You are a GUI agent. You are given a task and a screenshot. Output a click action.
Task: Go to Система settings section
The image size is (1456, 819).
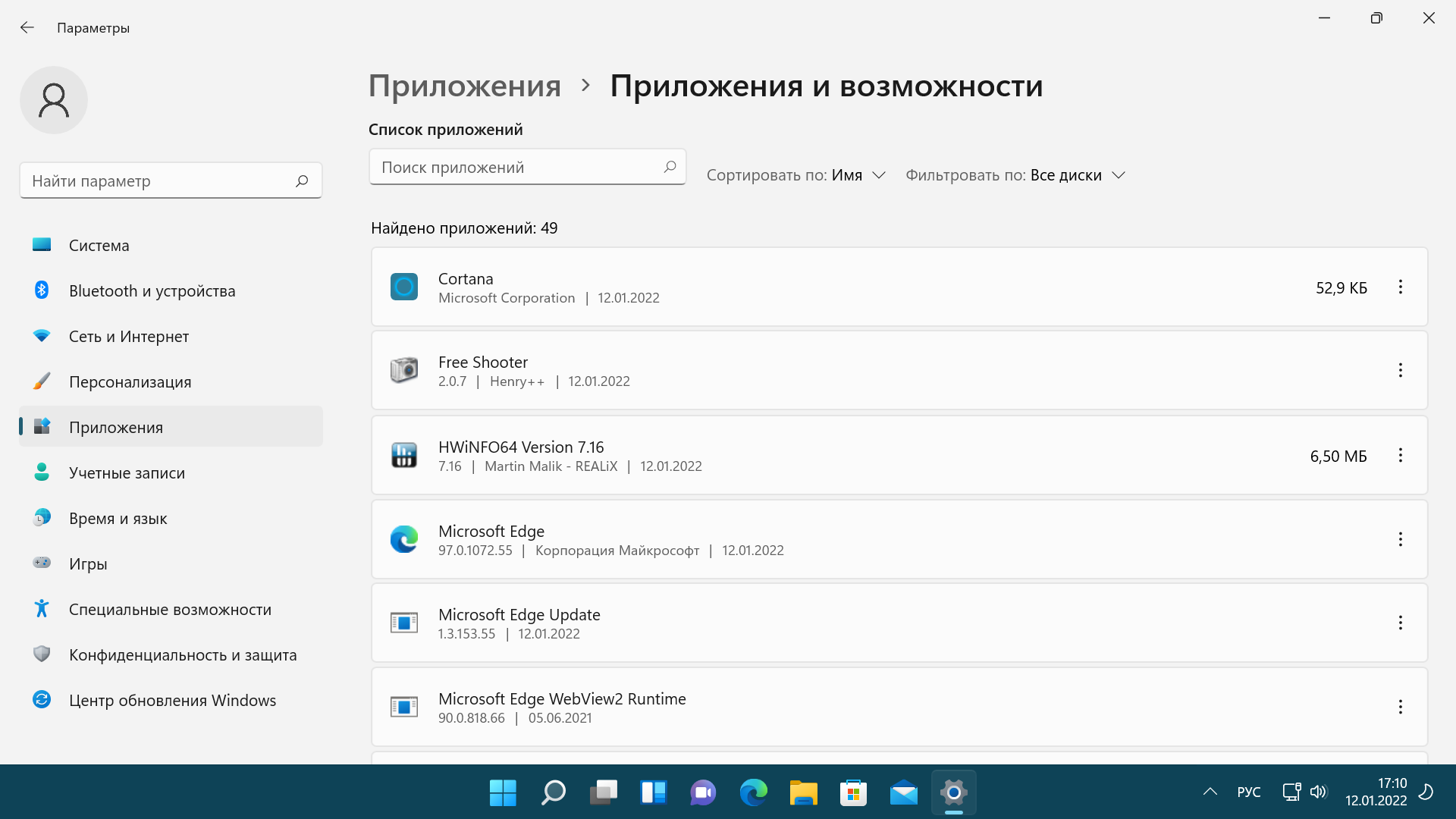click(x=99, y=246)
